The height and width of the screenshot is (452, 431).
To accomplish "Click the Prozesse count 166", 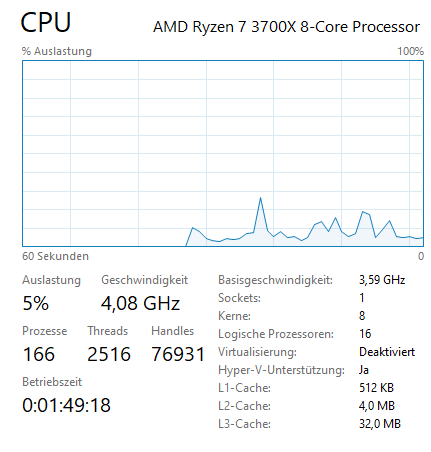I will (39, 354).
